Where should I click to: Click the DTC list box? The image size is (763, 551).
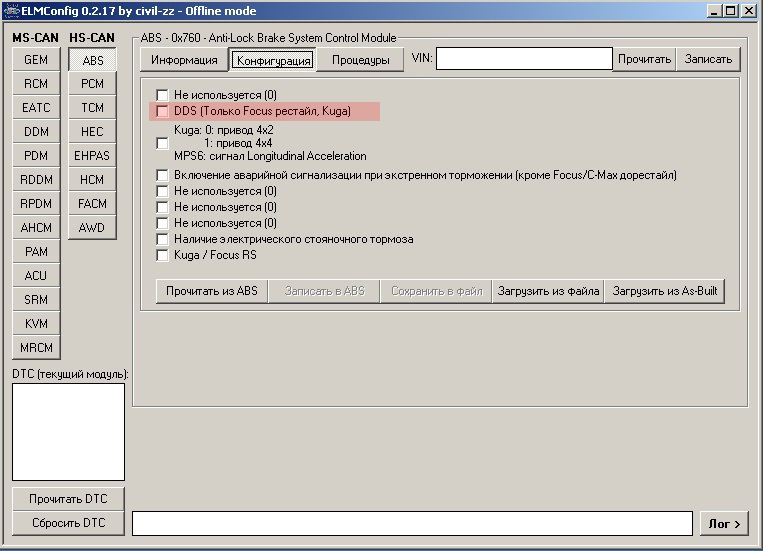(x=68, y=432)
